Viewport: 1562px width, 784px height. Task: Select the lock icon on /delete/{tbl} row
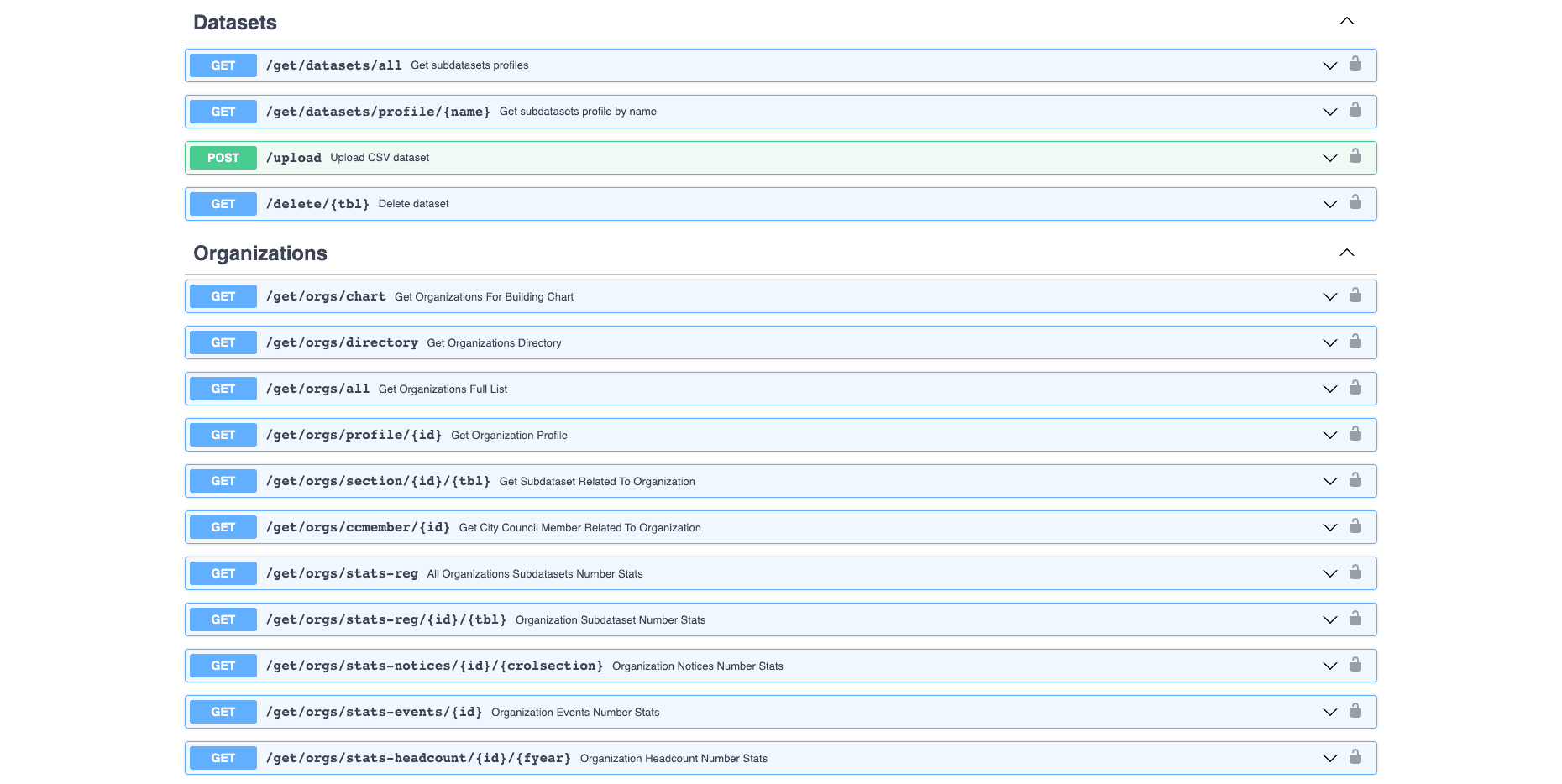point(1355,203)
